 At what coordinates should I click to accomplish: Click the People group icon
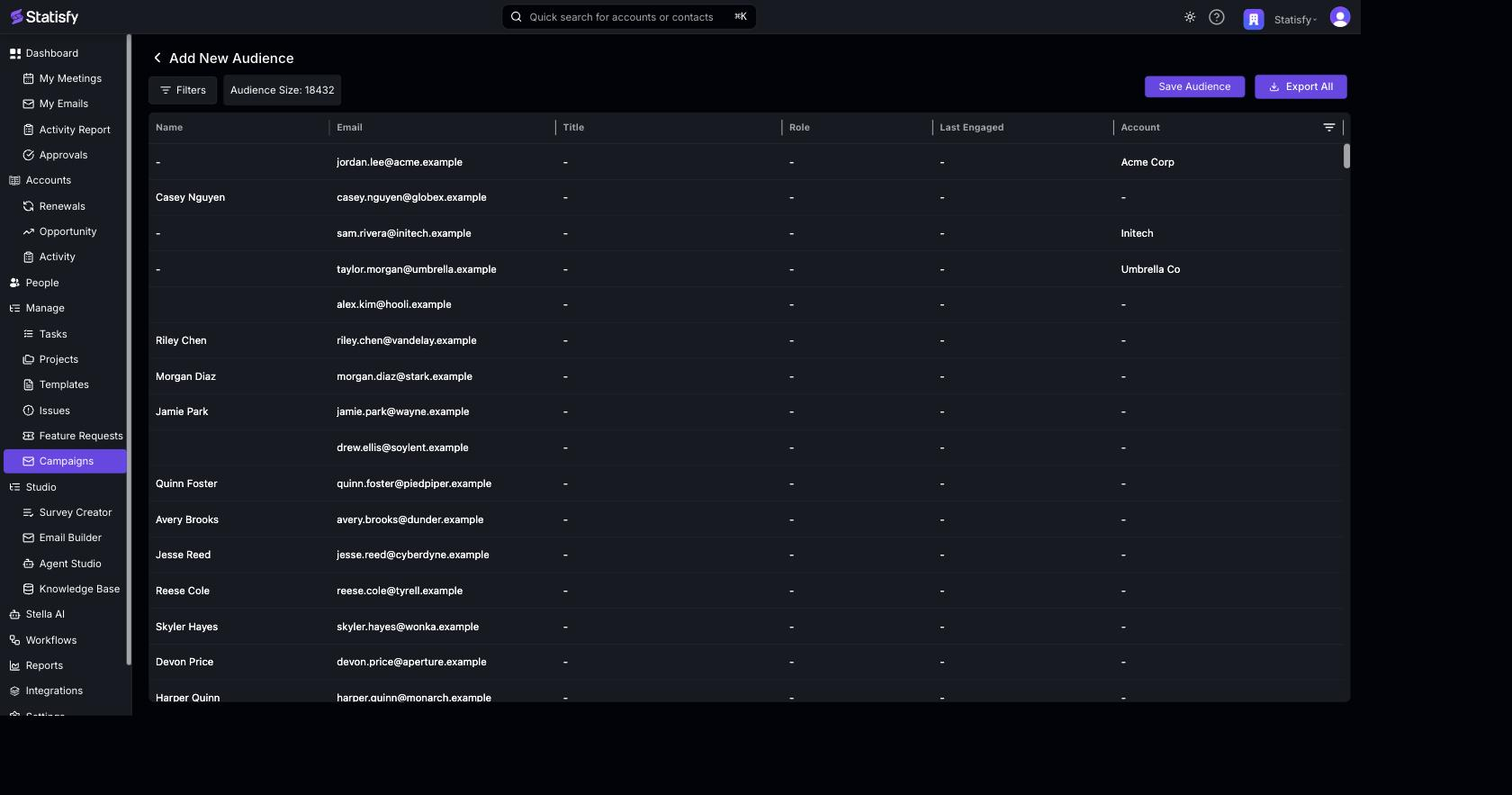15,283
